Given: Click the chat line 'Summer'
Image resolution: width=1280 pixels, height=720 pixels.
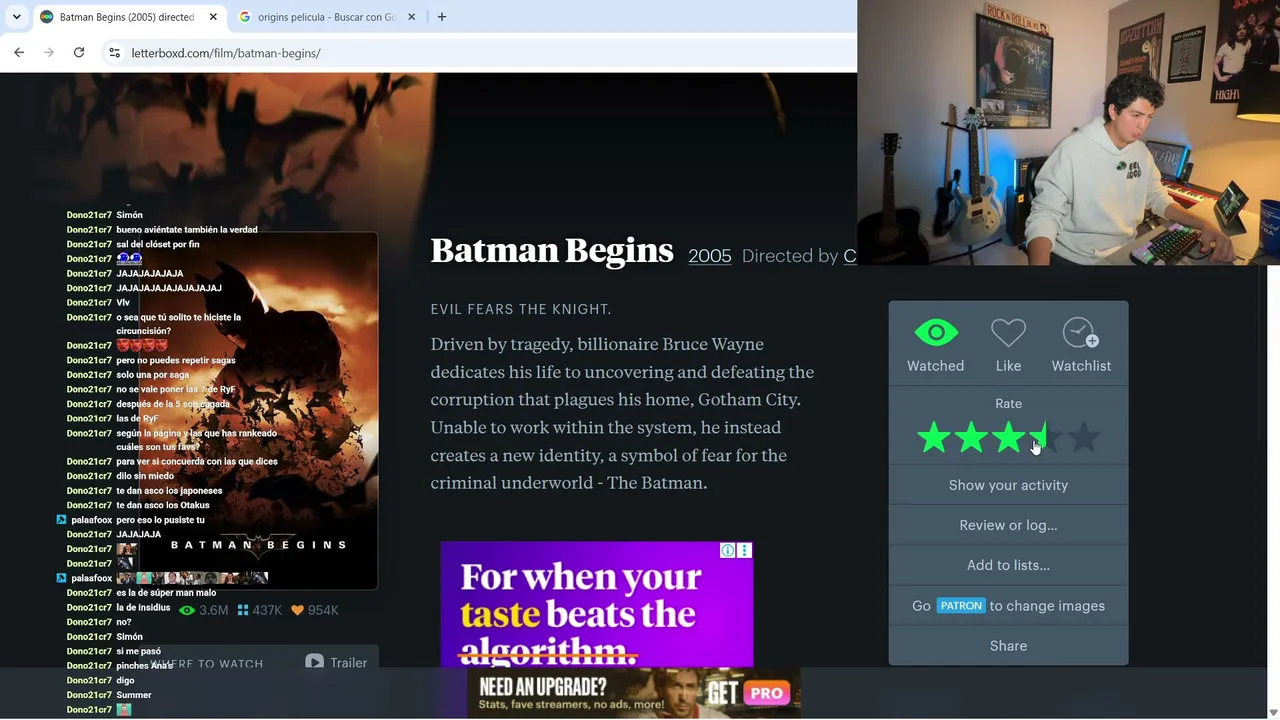Looking at the screenshot, I should [134, 695].
